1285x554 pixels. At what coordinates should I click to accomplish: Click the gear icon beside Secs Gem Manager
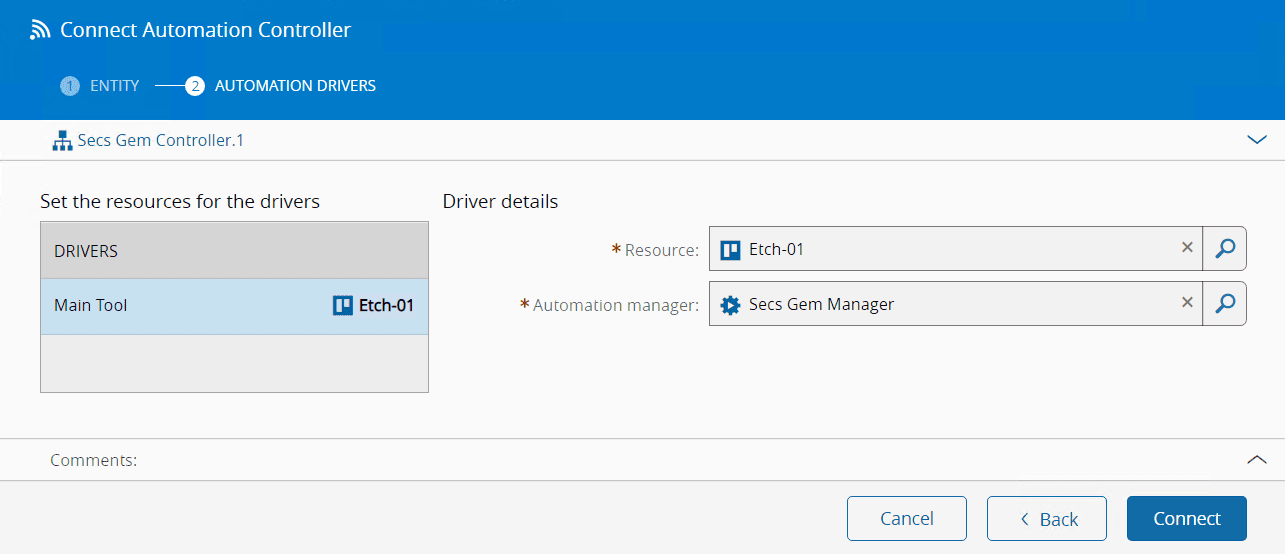(x=730, y=305)
